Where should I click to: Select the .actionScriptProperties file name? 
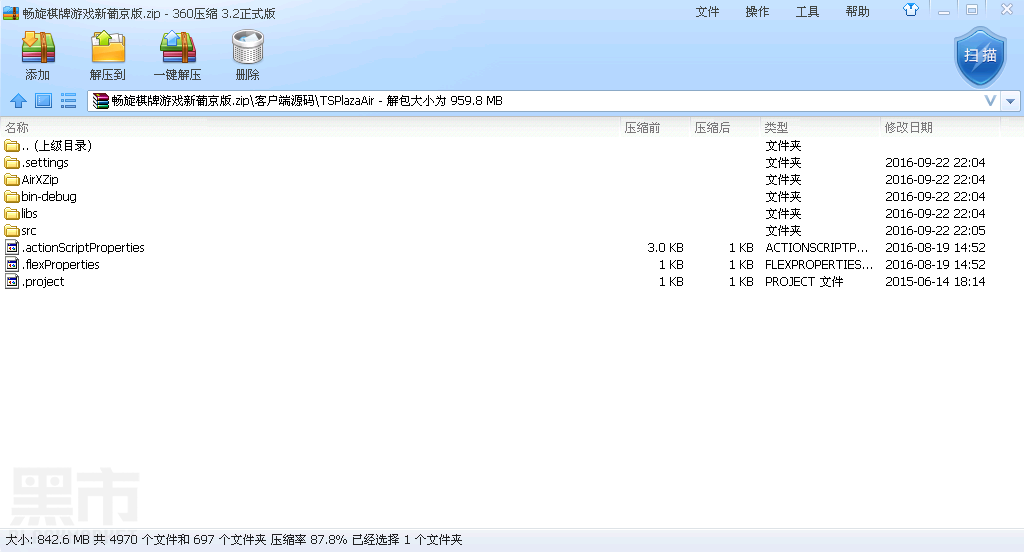83,248
